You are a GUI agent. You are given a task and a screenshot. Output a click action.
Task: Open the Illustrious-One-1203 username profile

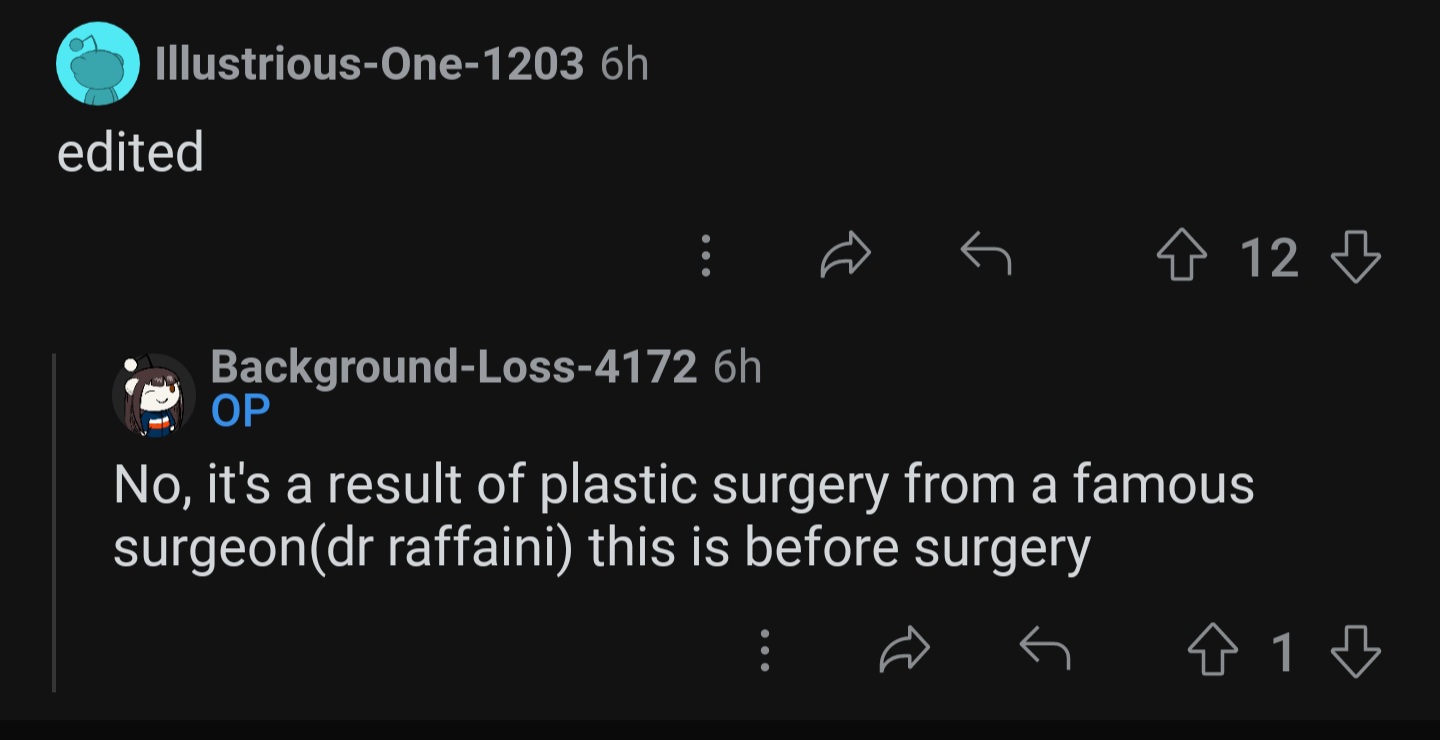[x=369, y=65]
